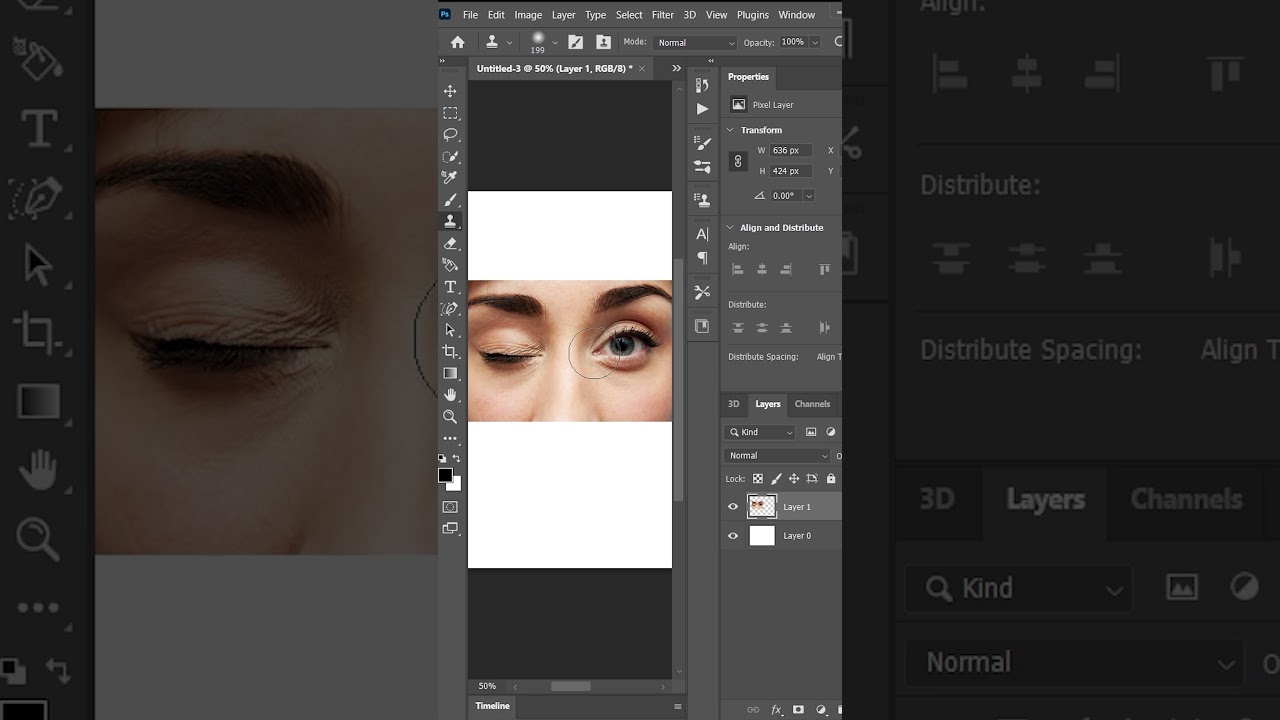The height and width of the screenshot is (720, 1280).
Task: Select the Move tool
Action: [450, 91]
